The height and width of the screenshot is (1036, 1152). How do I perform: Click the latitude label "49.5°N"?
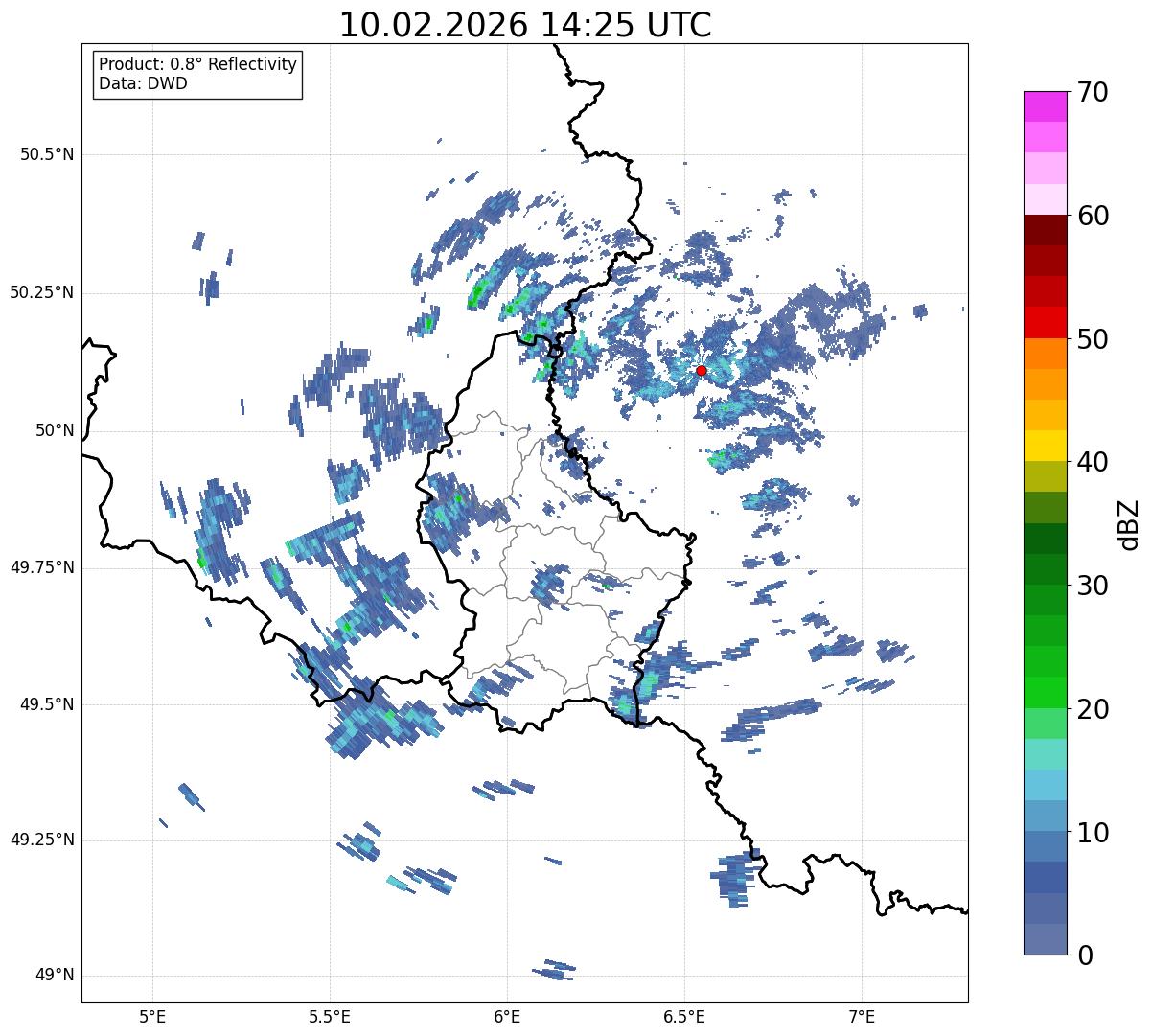coord(47,704)
